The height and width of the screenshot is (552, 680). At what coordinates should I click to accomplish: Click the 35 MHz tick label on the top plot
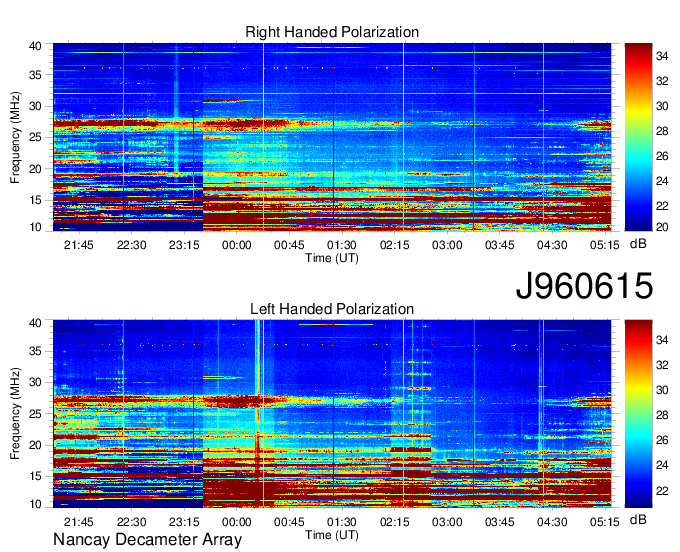[x=35, y=75]
